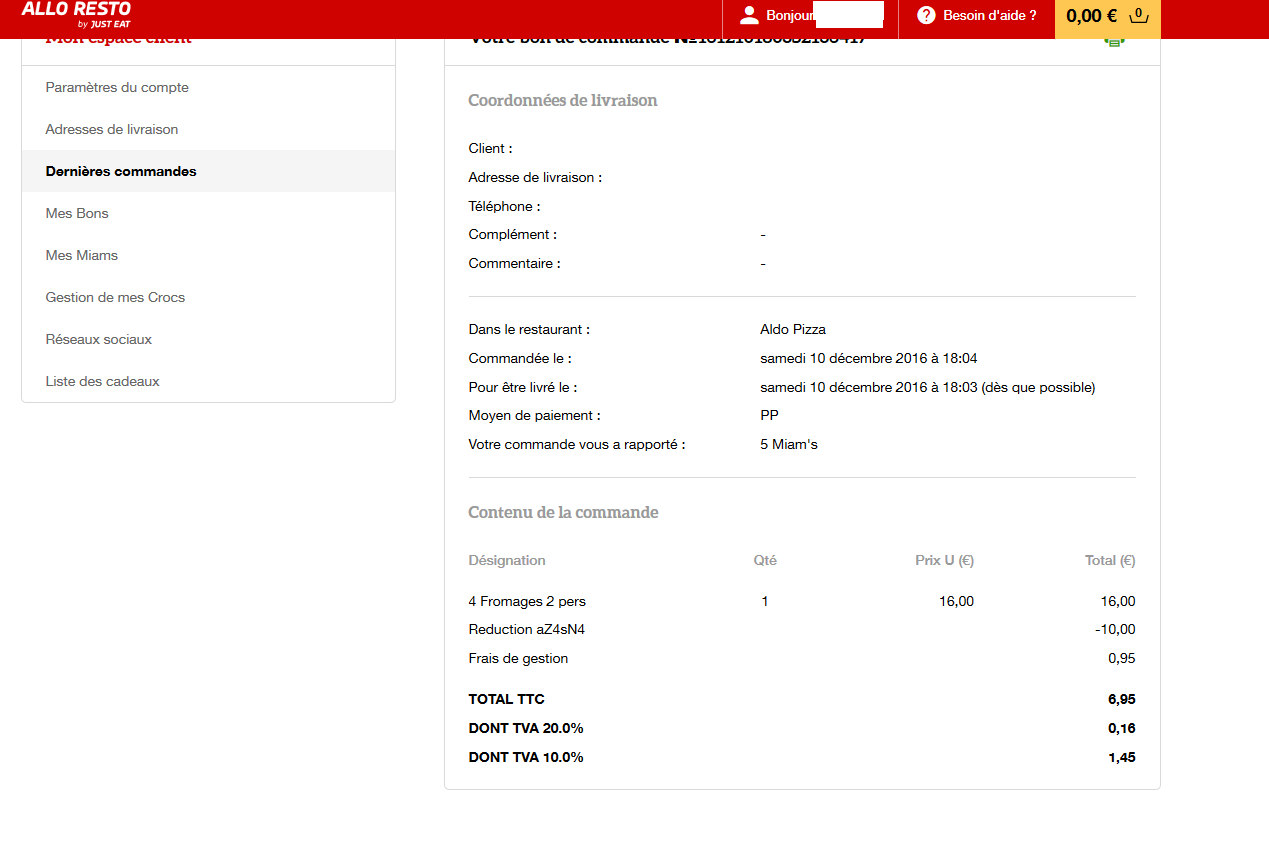Click the -10,00 reduction amount

coord(1115,630)
